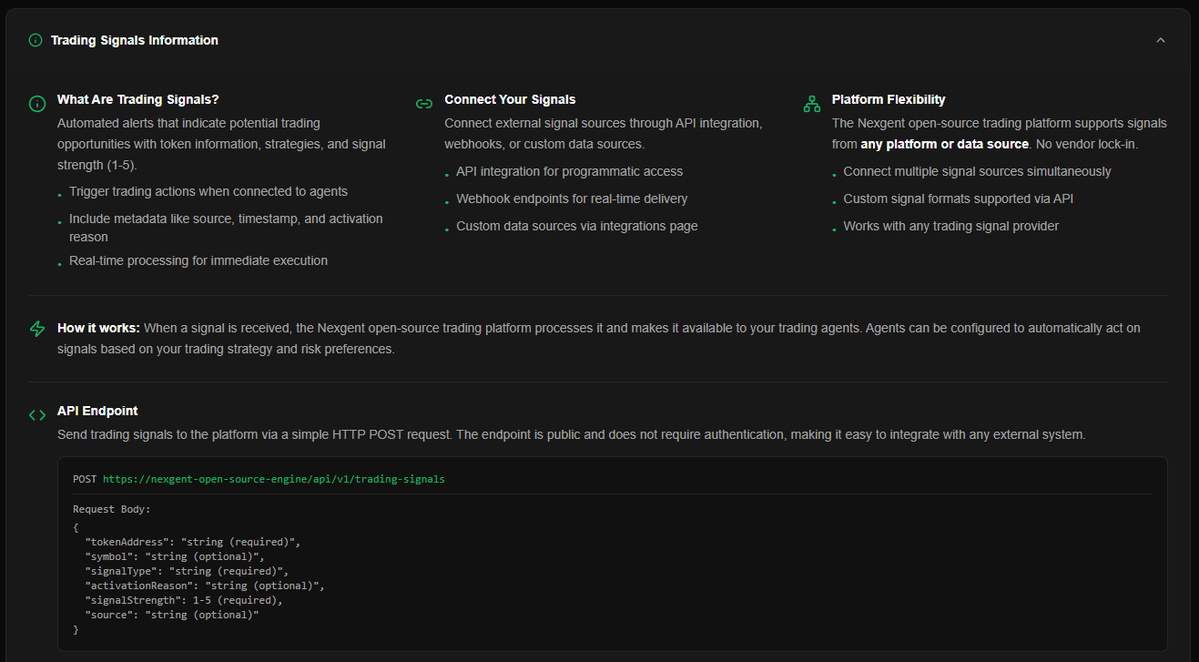Screen dimensions: 1199x662
Task: Click the Request Body: label
Action: [112, 509]
